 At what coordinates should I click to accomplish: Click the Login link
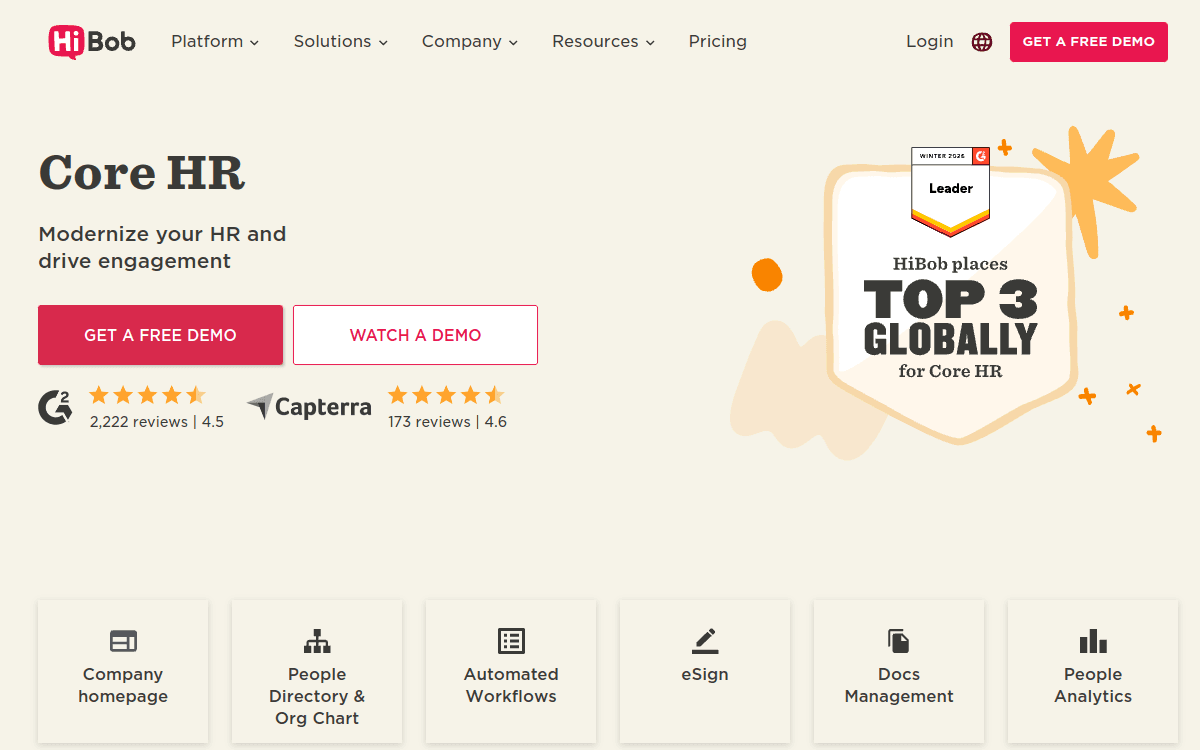(930, 42)
